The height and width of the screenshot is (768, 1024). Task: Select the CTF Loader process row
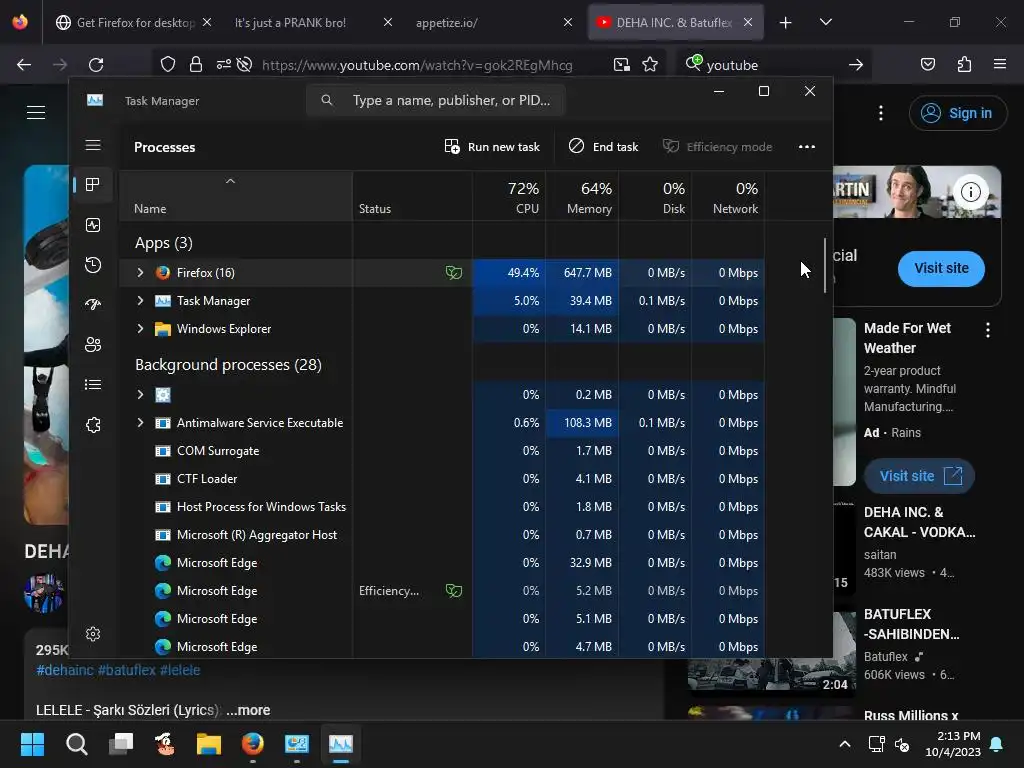click(441, 479)
